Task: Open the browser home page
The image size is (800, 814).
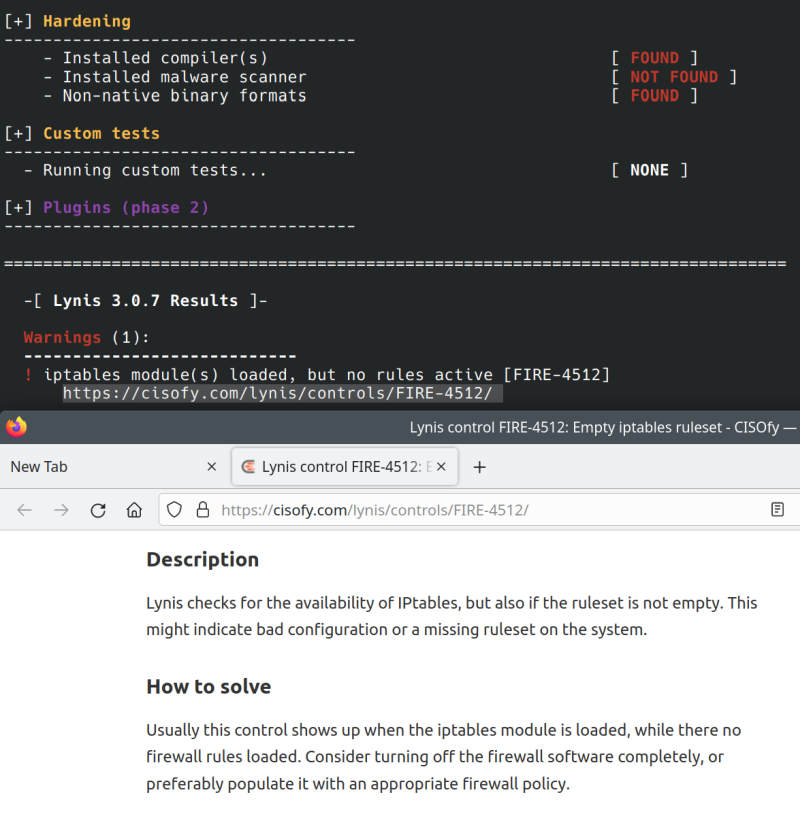Action: pos(134,510)
